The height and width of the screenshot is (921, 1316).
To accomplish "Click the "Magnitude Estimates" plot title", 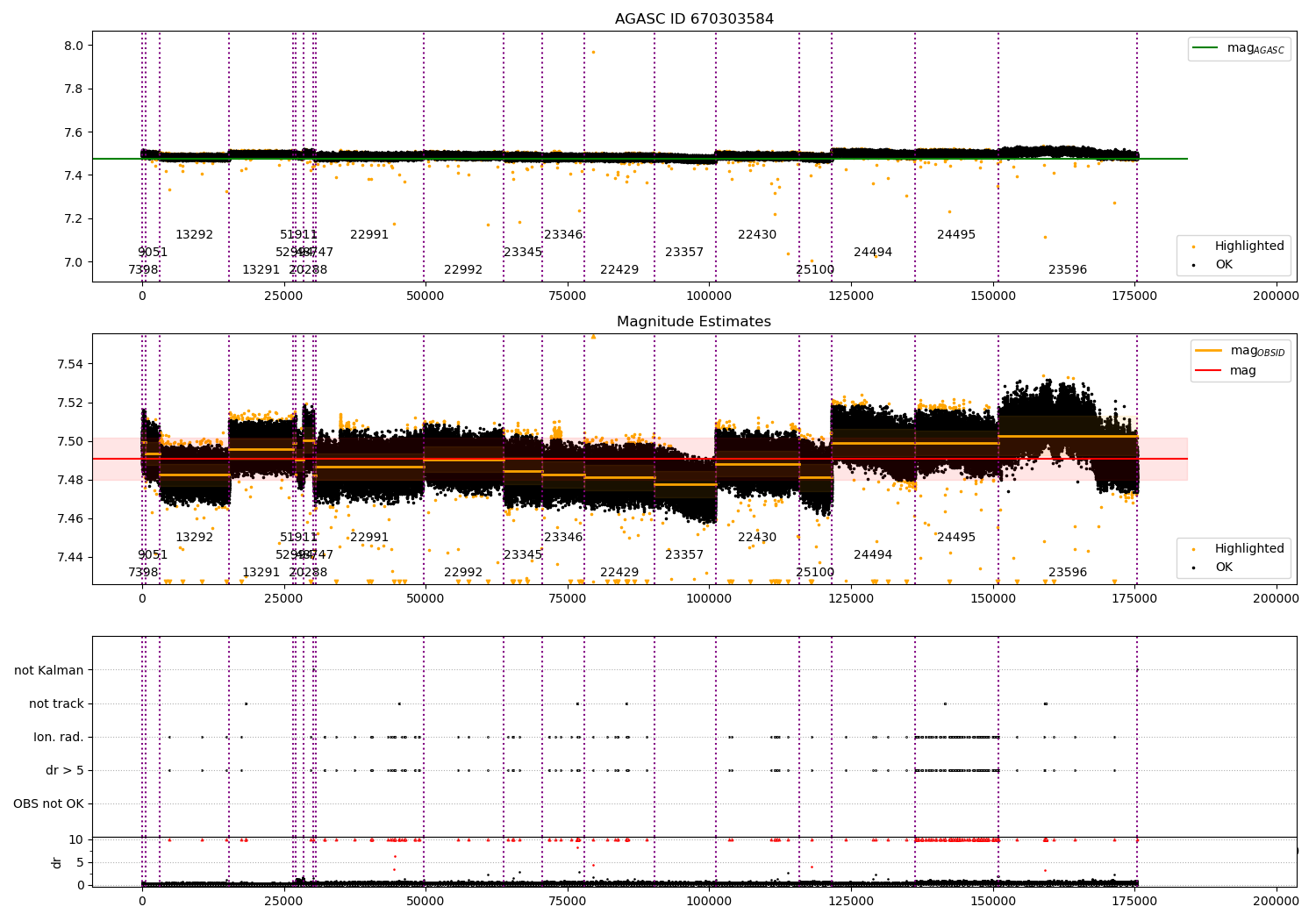I will 694,322.
